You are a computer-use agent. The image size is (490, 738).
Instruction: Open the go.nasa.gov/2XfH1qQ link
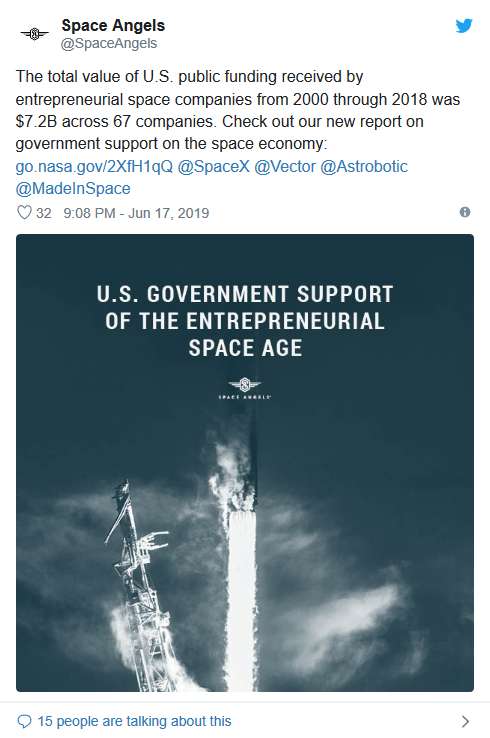pos(94,166)
